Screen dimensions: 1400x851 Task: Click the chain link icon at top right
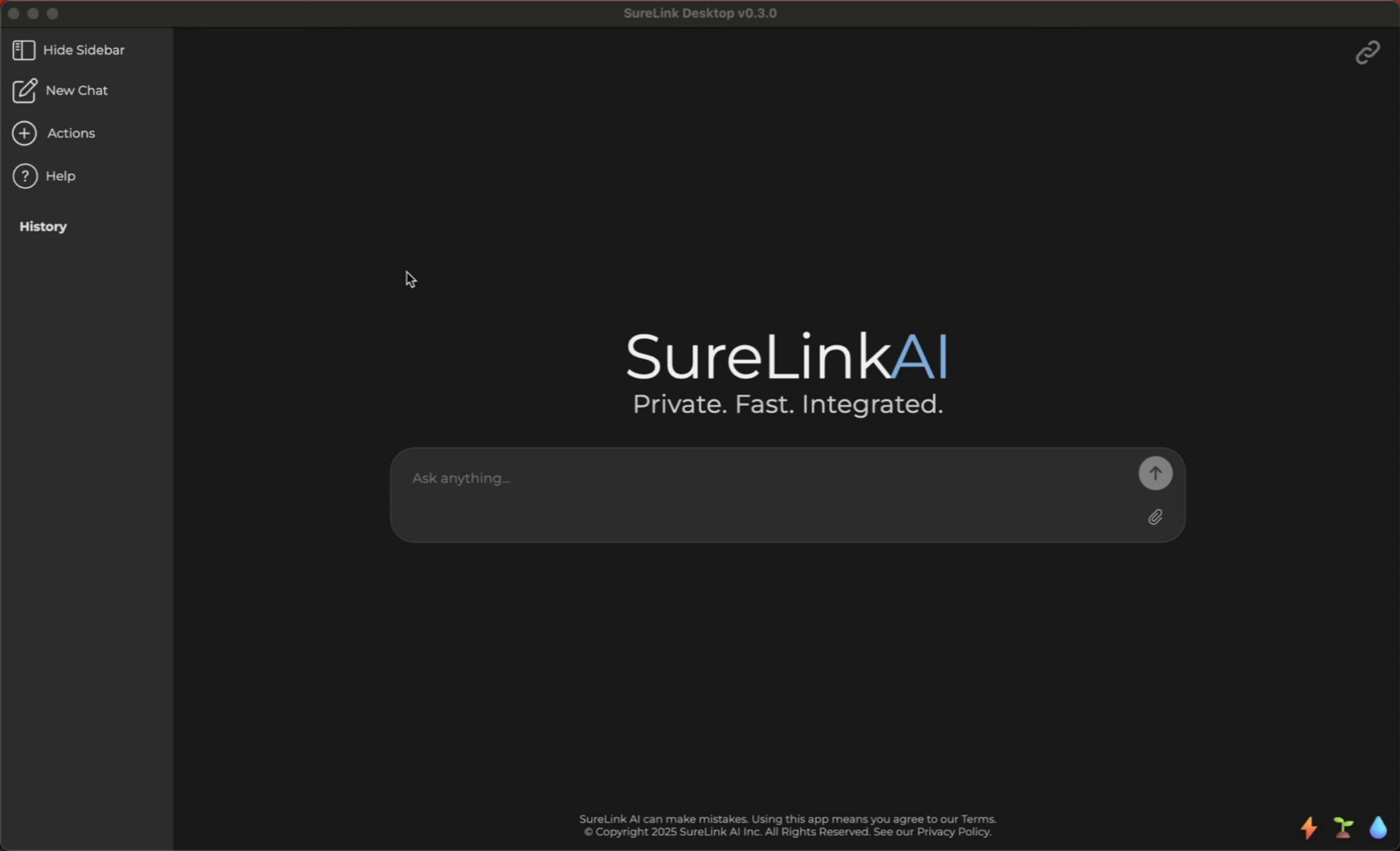[x=1367, y=52]
